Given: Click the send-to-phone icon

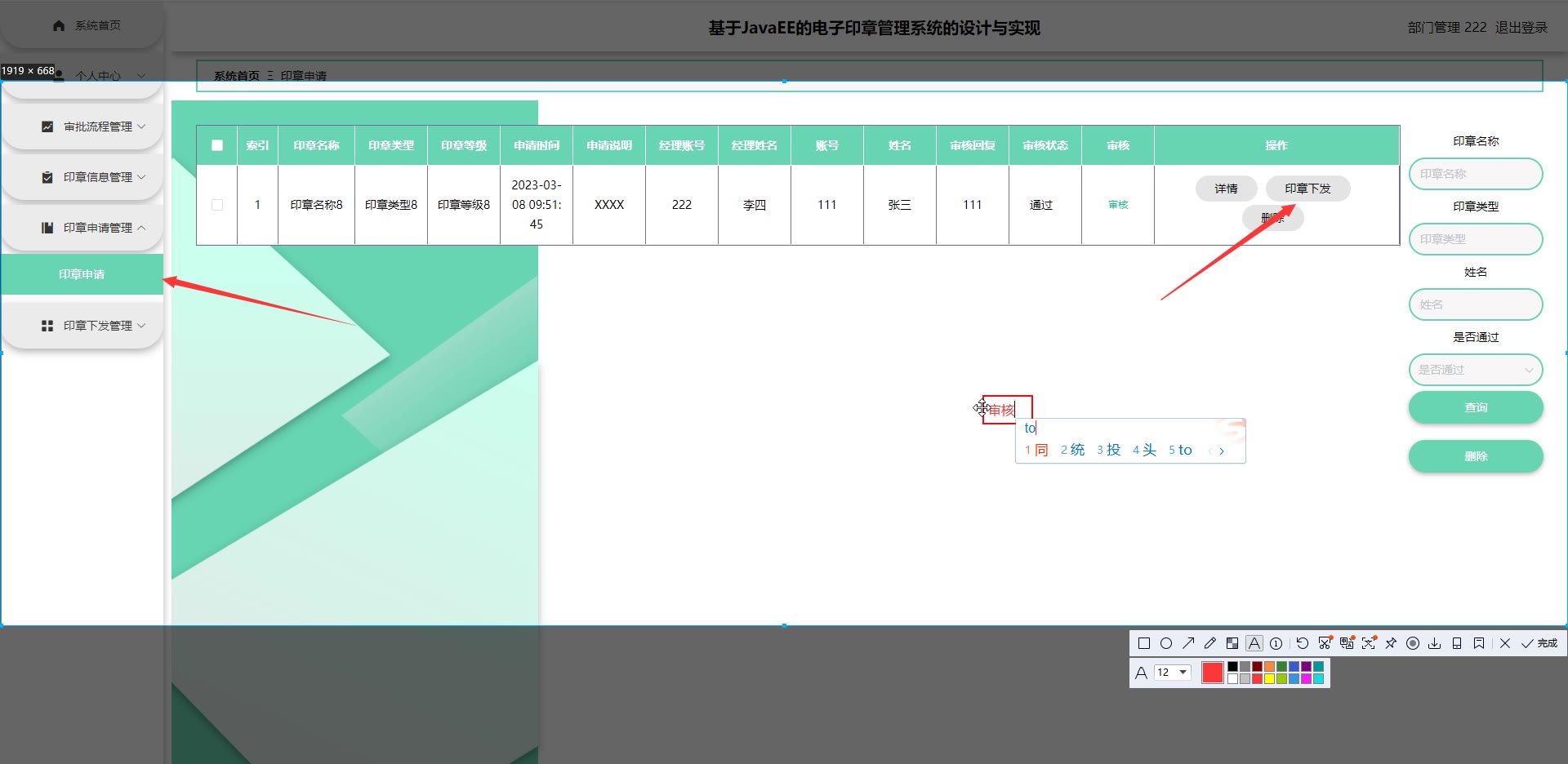Looking at the screenshot, I should (1457, 643).
